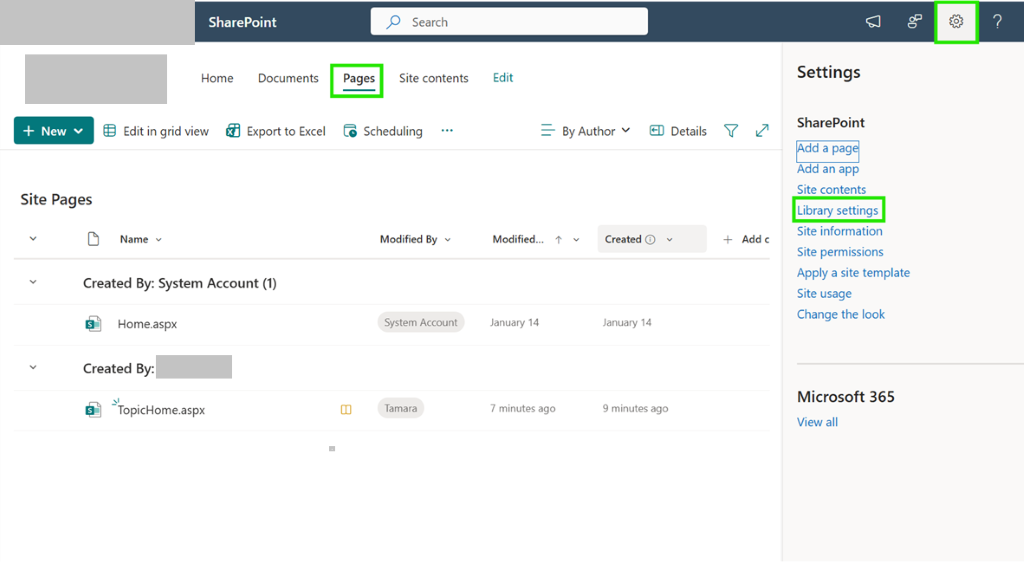Collapse the Created By System Account group
The image size is (1024, 565).
[33, 283]
